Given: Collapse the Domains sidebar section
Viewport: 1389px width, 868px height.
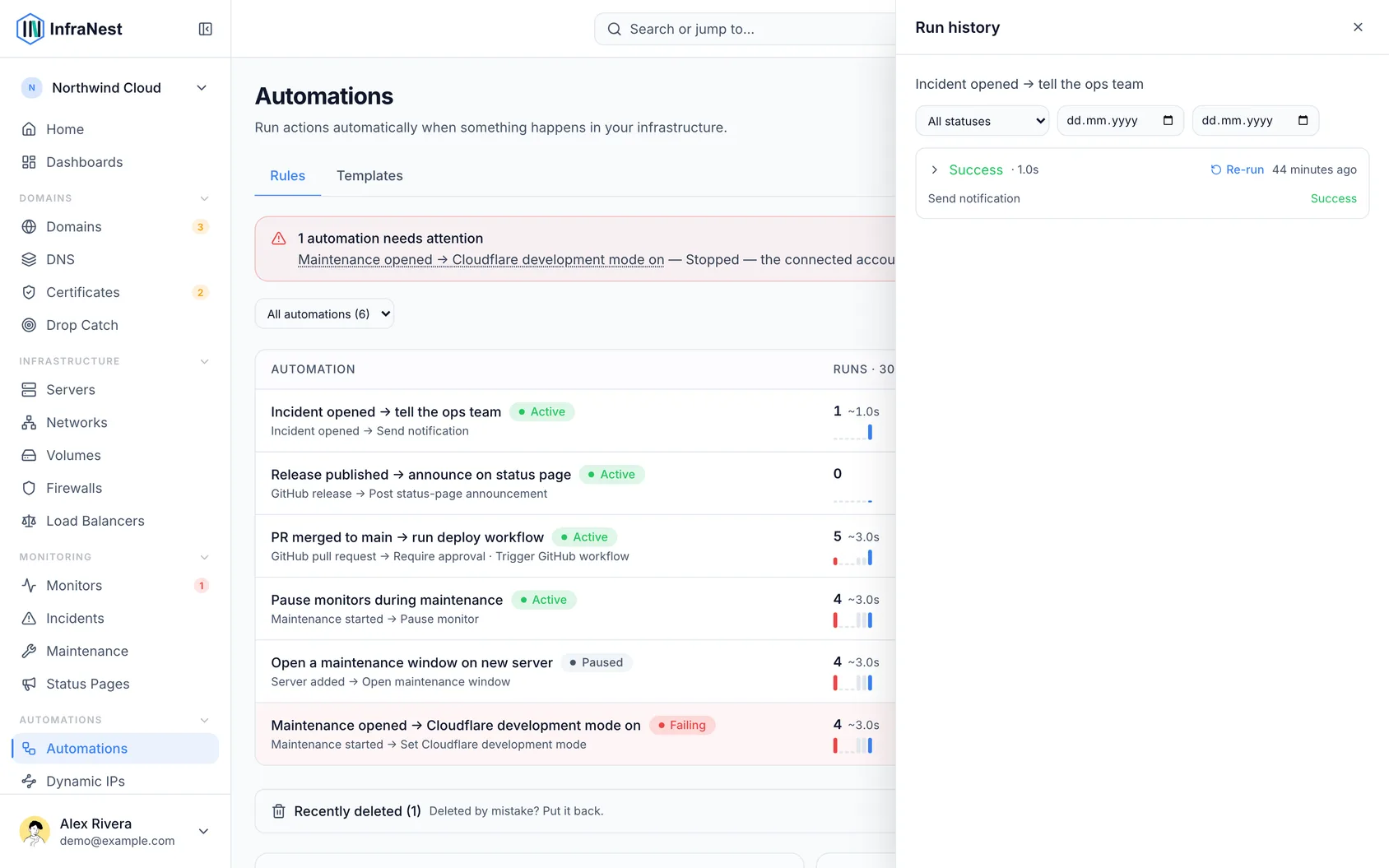Looking at the screenshot, I should pyautogui.click(x=204, y=198).
